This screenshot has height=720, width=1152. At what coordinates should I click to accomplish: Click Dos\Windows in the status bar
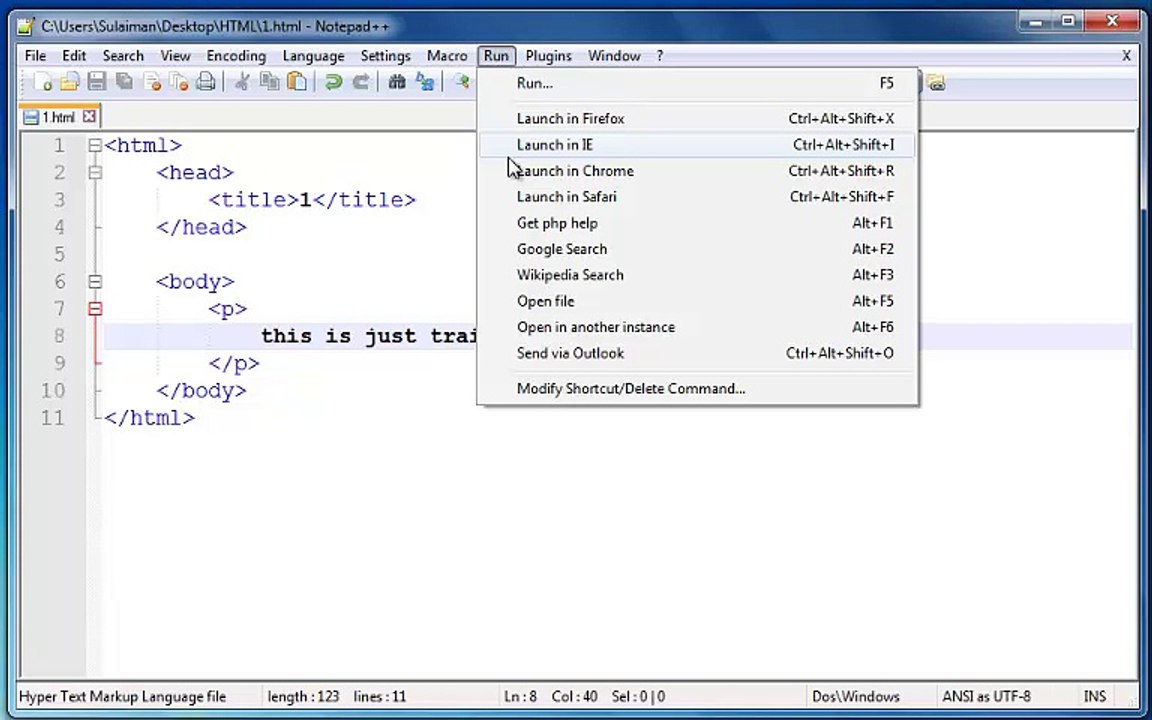pos(855,696)
